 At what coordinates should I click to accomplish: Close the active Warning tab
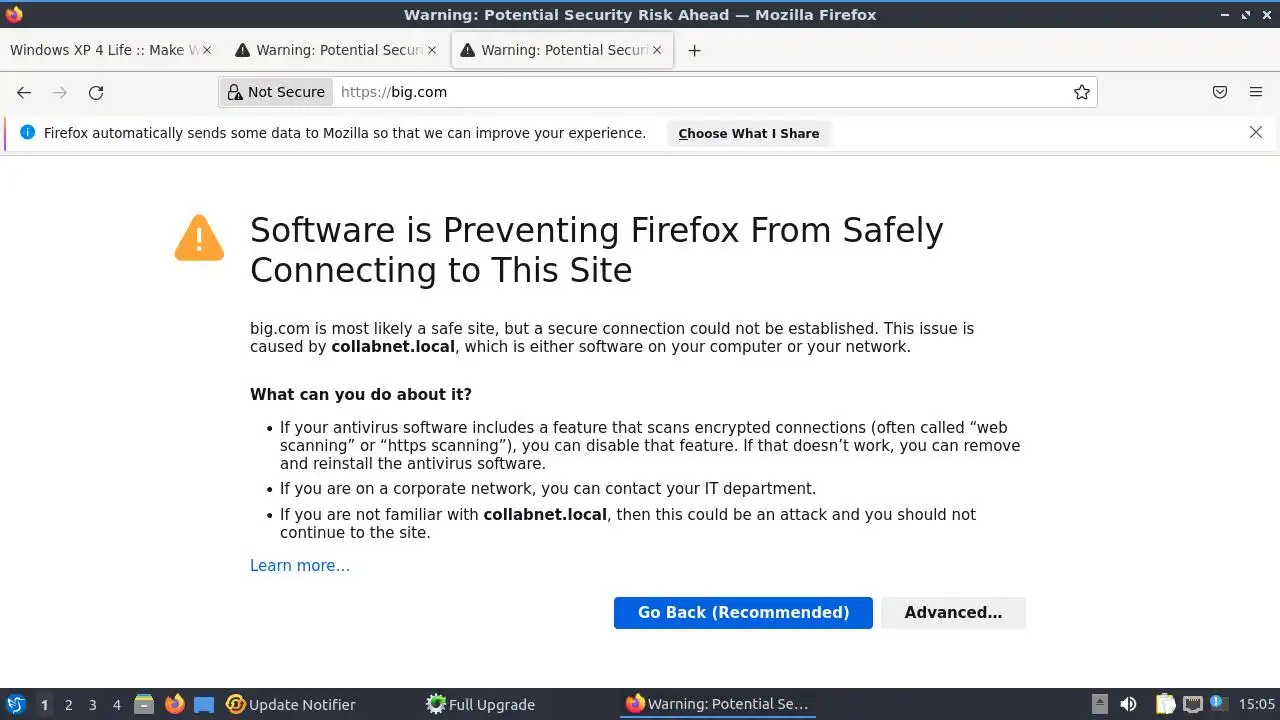click(657, 50)
